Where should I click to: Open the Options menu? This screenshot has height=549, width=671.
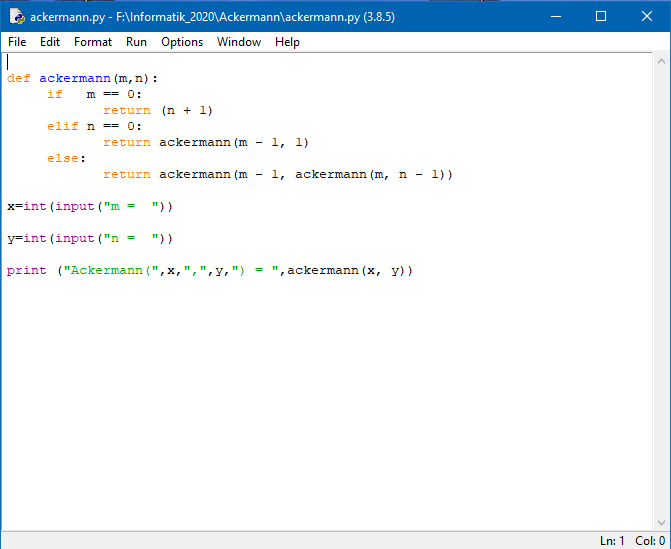point(182,42)
